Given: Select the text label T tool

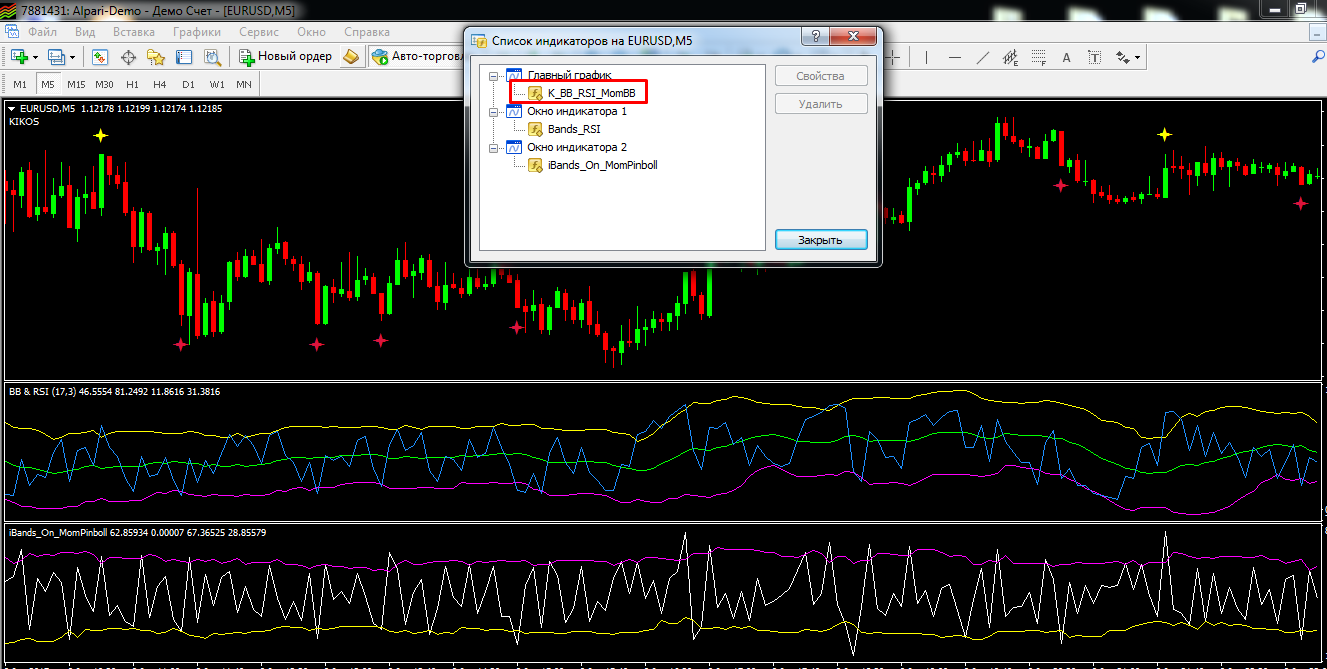Looking at the screenshot, I should (x=1095, y=57).
